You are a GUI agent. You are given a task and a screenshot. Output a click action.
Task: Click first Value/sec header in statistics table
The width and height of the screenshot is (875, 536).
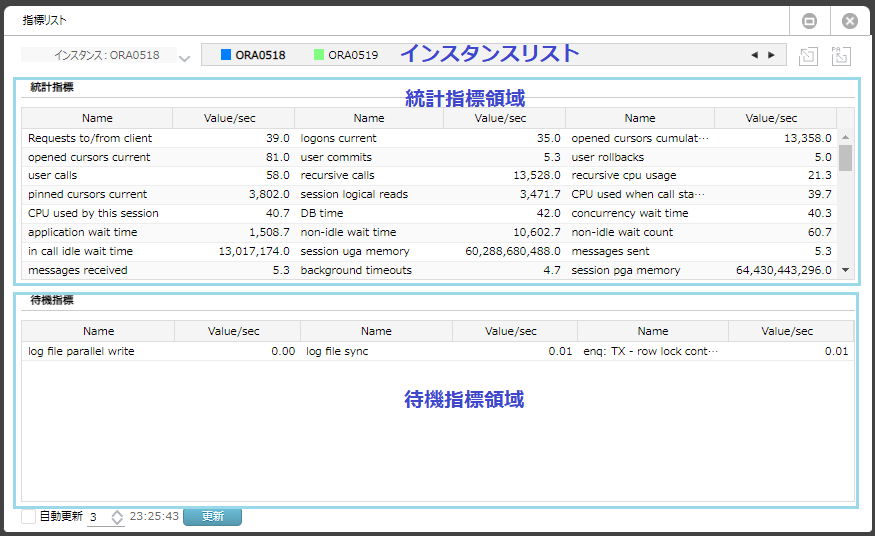coord(229,118)
